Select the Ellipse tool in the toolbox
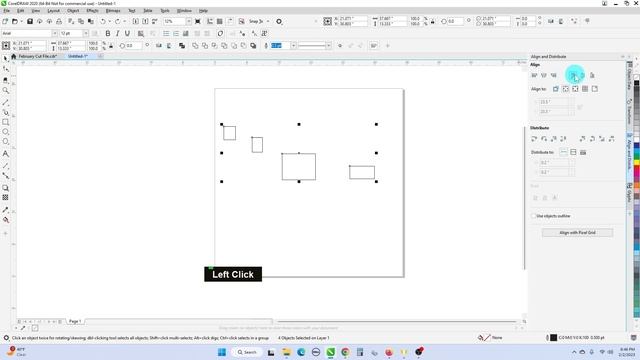The width and height of the screenshot is (640, 360). [5, 132]
